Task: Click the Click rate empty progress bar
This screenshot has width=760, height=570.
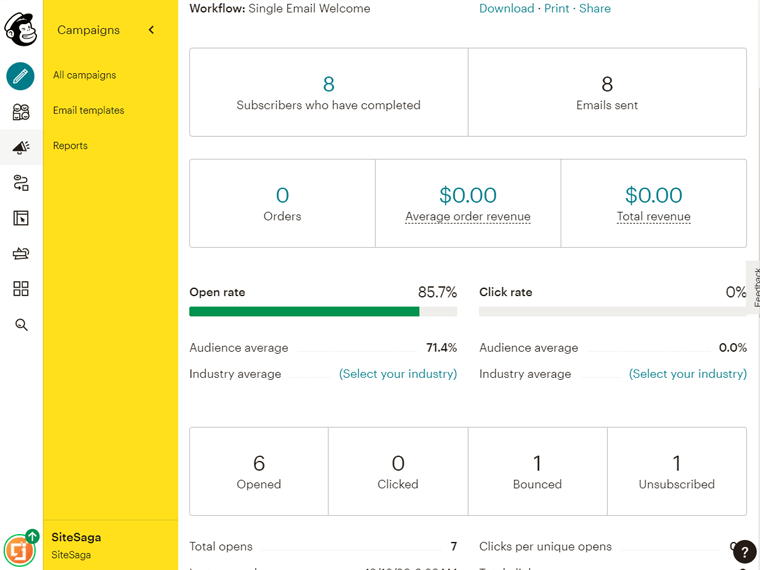Action: [x=613, y=312]
